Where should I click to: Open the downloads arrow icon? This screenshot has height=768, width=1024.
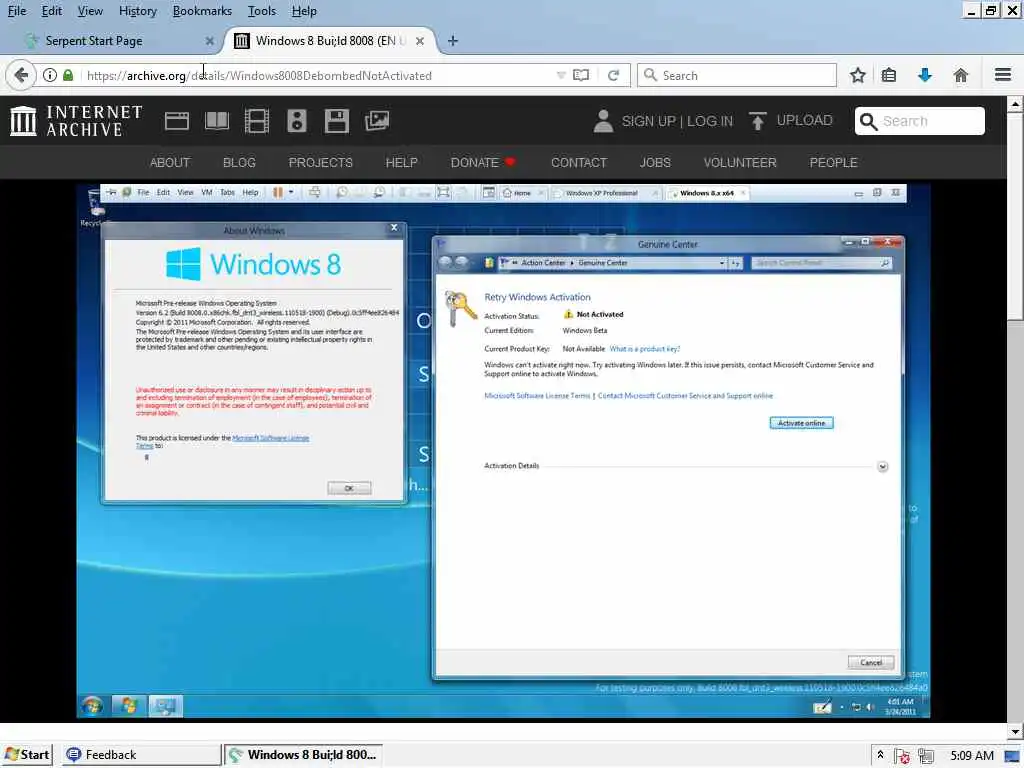point(924,75)
